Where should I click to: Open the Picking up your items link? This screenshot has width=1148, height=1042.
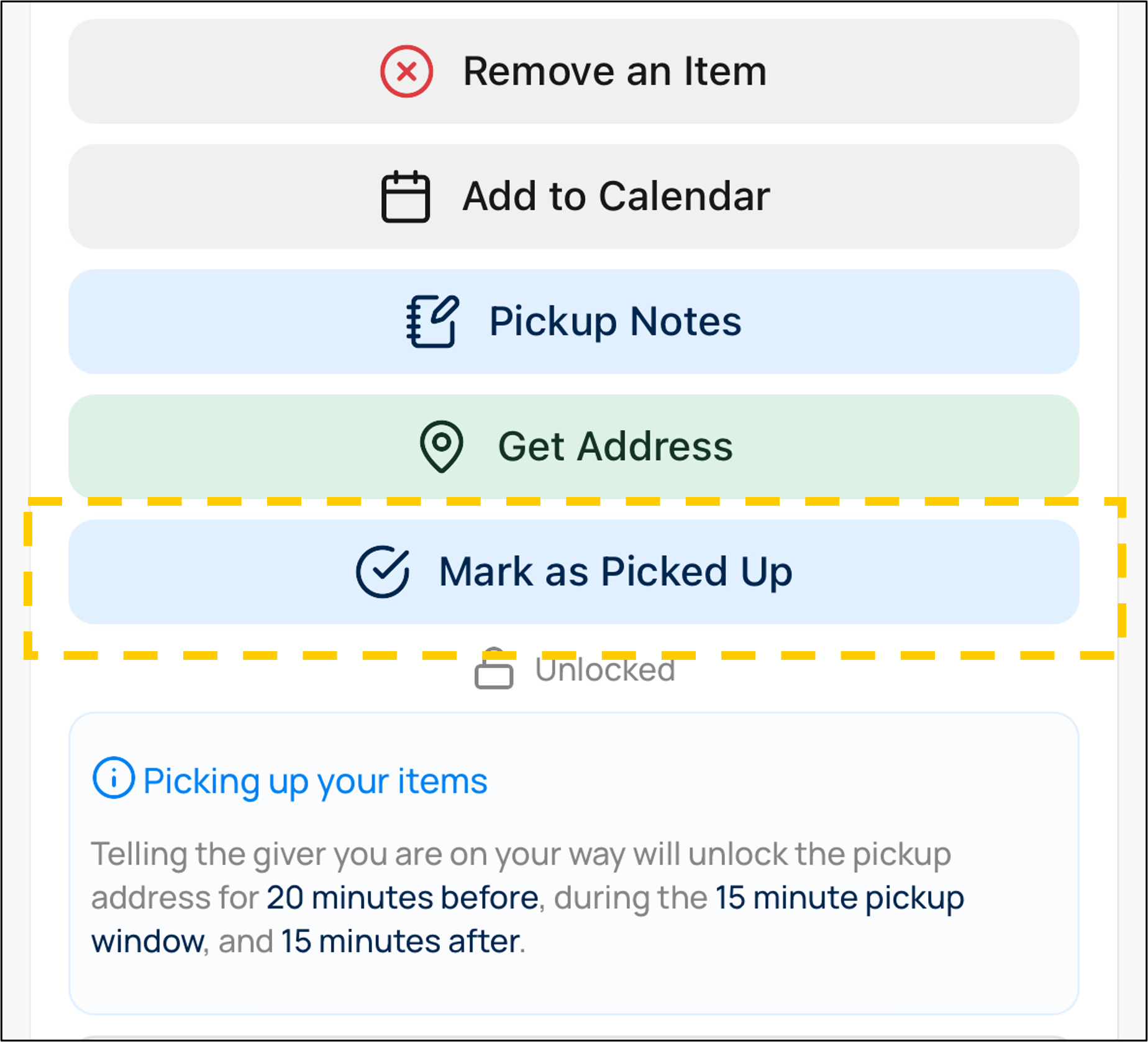coord(315,781)
